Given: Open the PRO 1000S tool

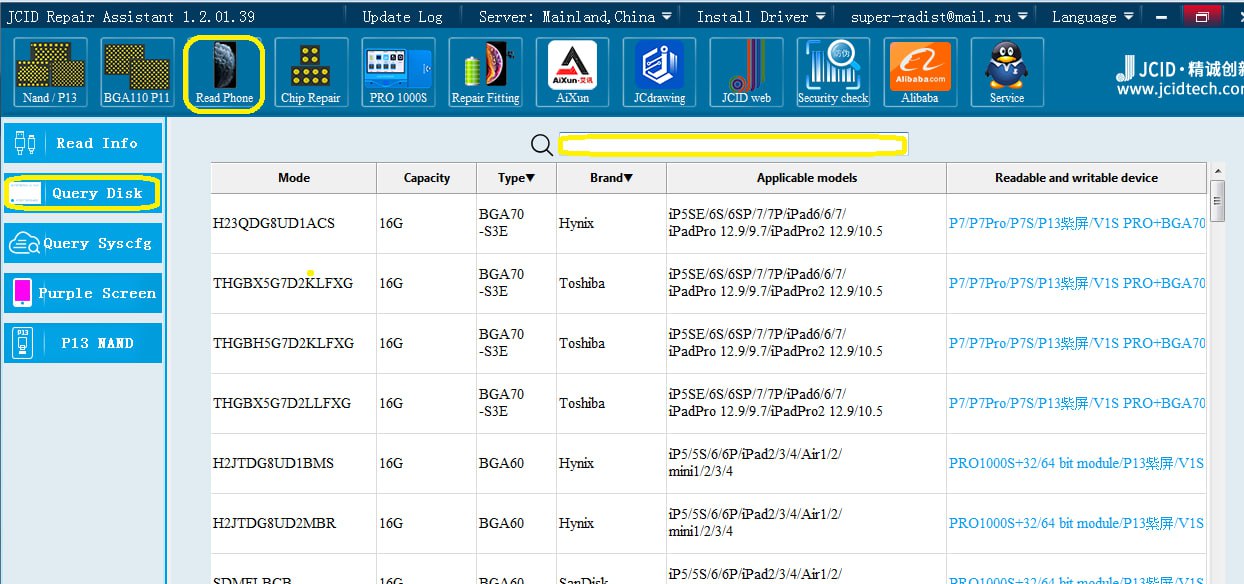Looking at the screenshot, I should (398, 72).
